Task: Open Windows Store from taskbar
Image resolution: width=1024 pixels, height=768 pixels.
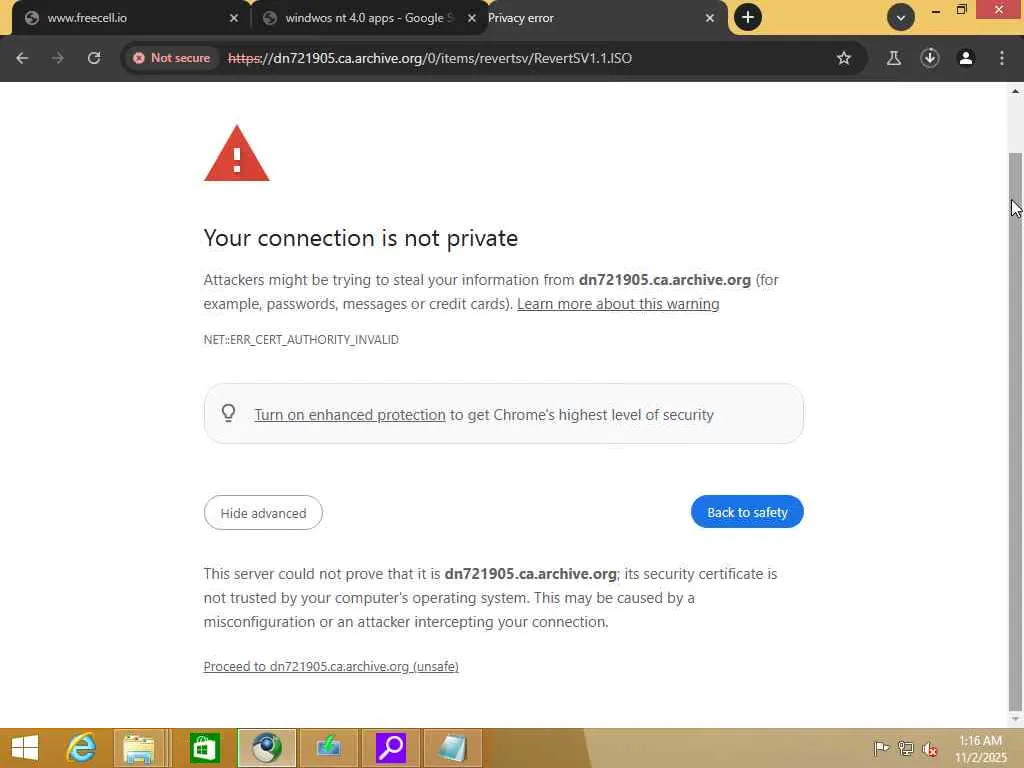Action: (x=204, y=747)
